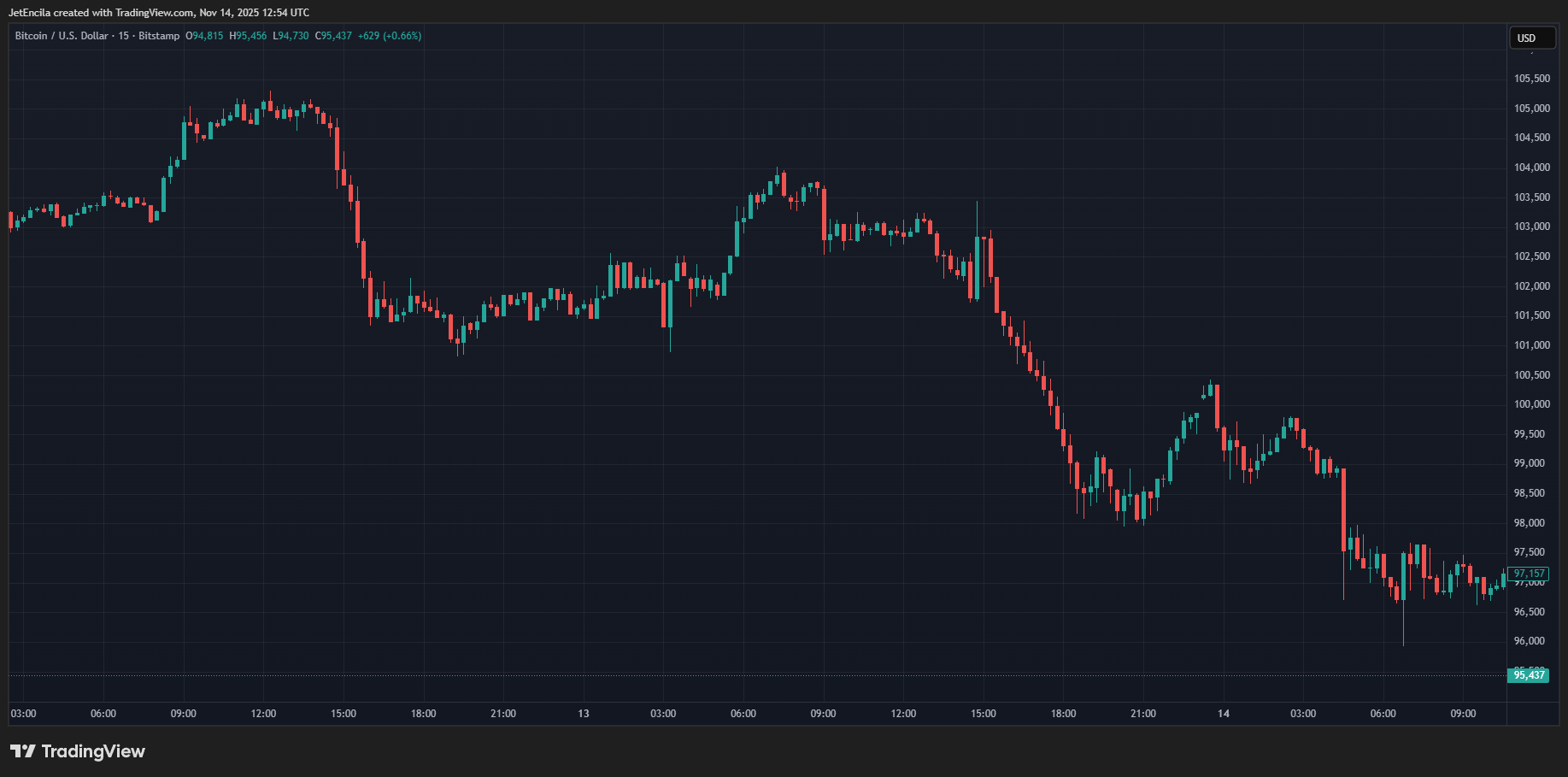Click the high price value H95,456

248,36
